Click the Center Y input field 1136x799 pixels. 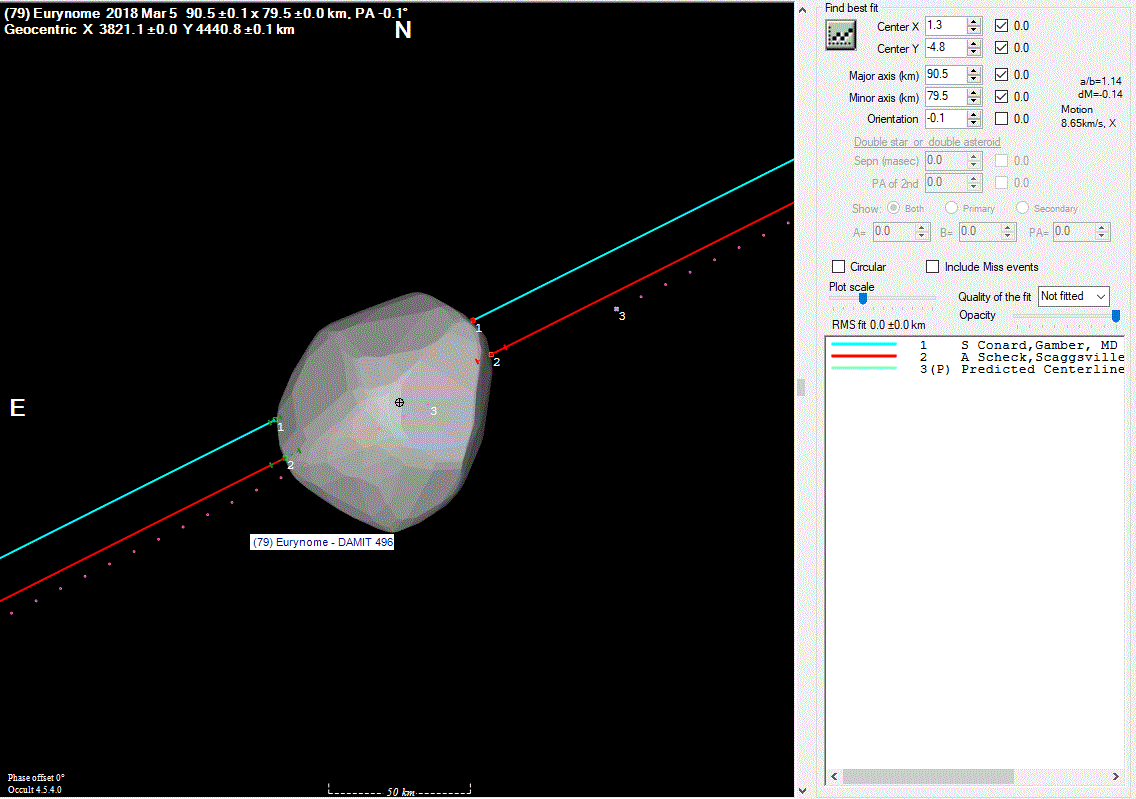[x=945, y=48]
